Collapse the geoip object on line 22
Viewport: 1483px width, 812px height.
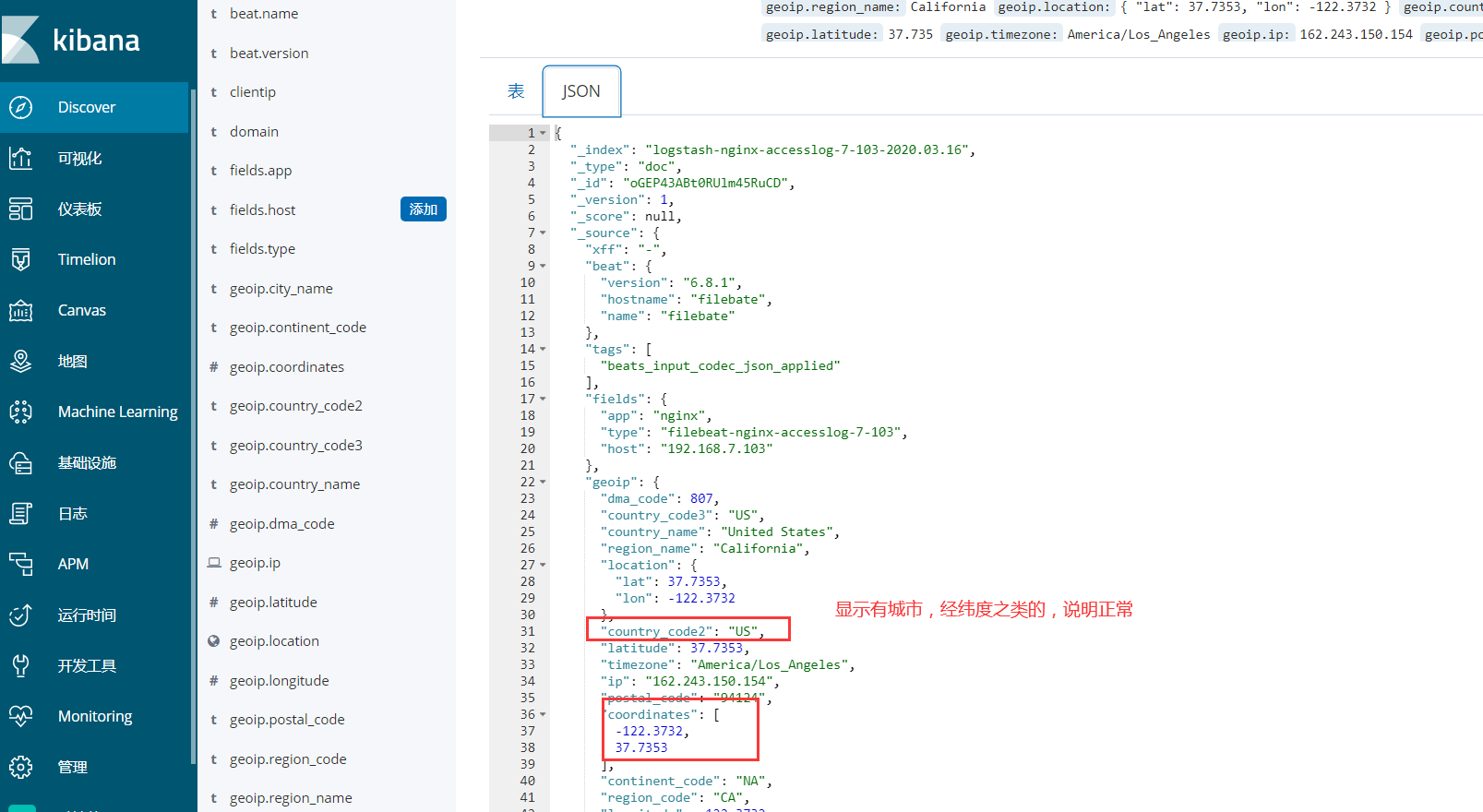(x=543, y=482)
